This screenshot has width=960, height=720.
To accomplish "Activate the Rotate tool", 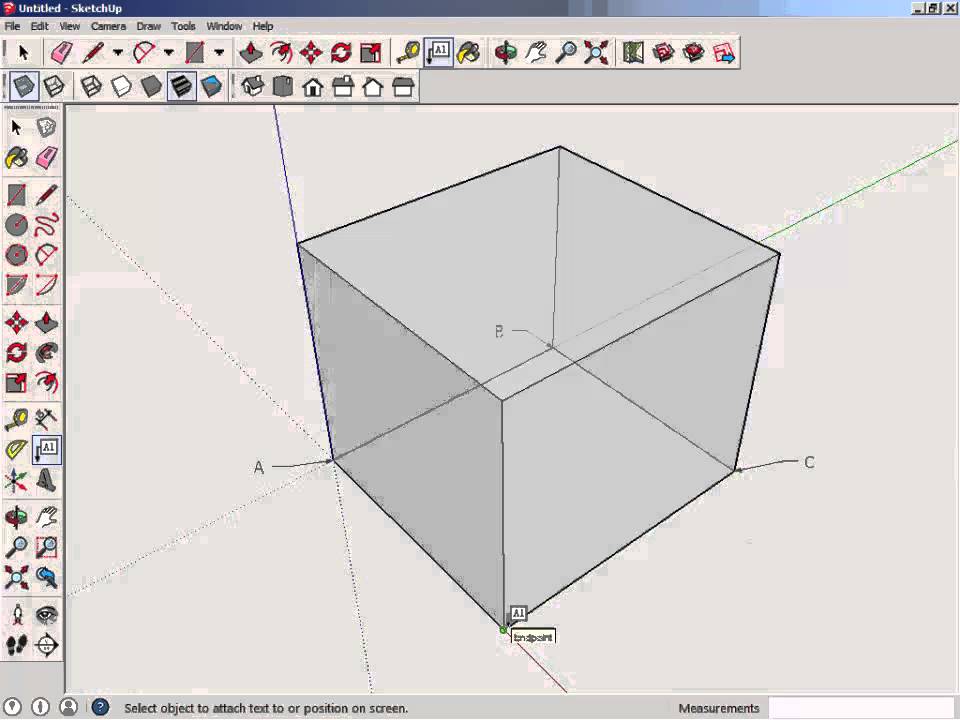I will click(x=341, y=52).
